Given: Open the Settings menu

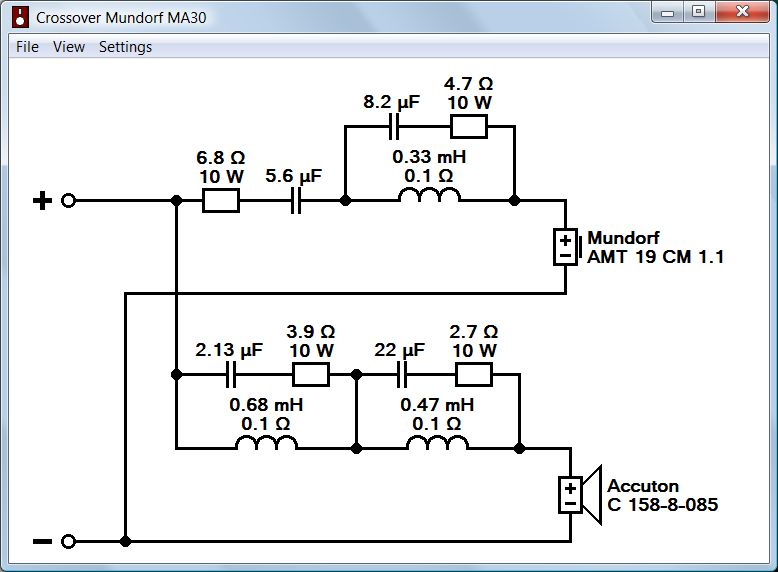Looking at the screenshot, I should tap(126, 47).
